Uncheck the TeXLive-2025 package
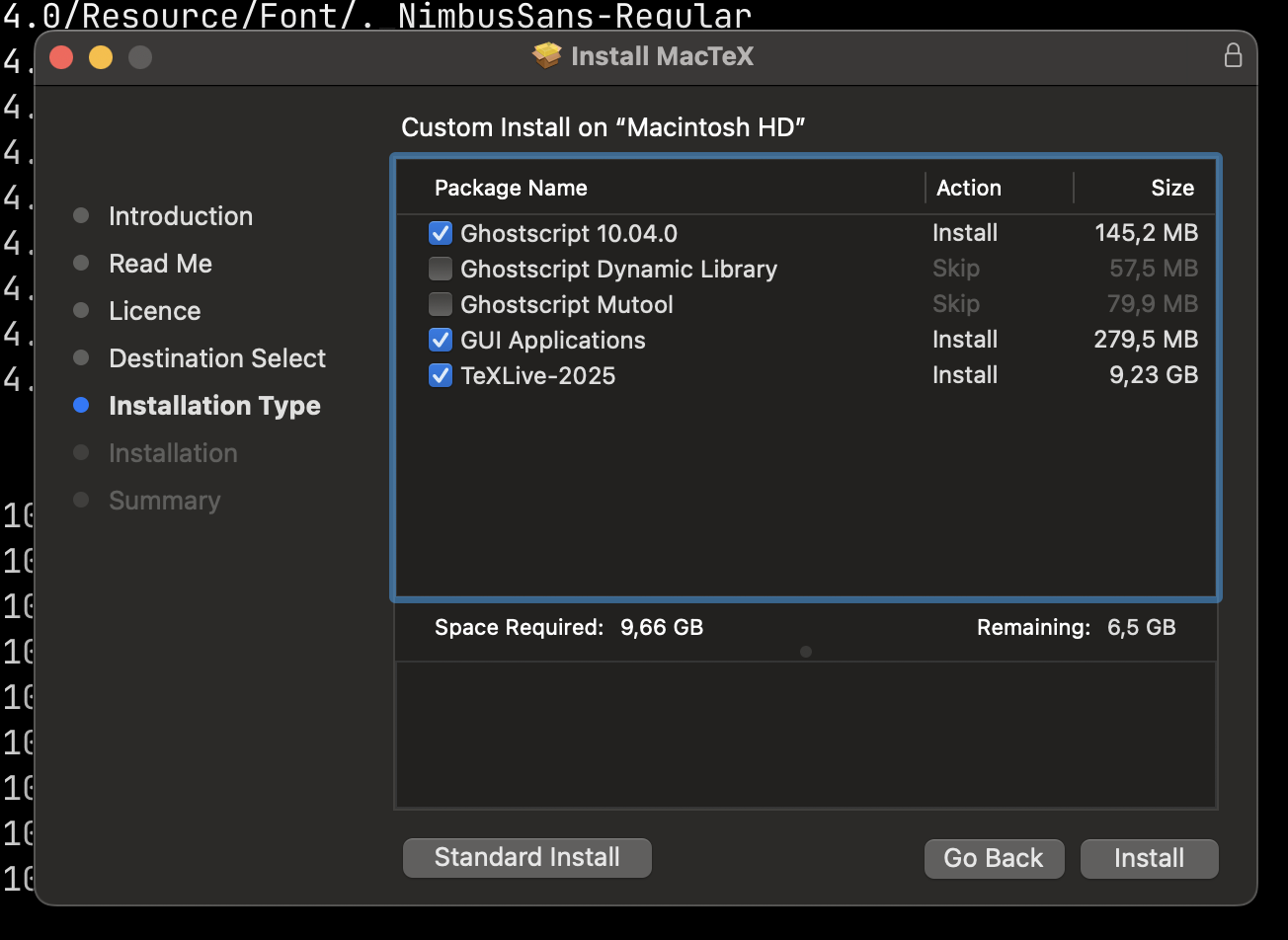Viewport: 1288px width, 940px height. 440,375
